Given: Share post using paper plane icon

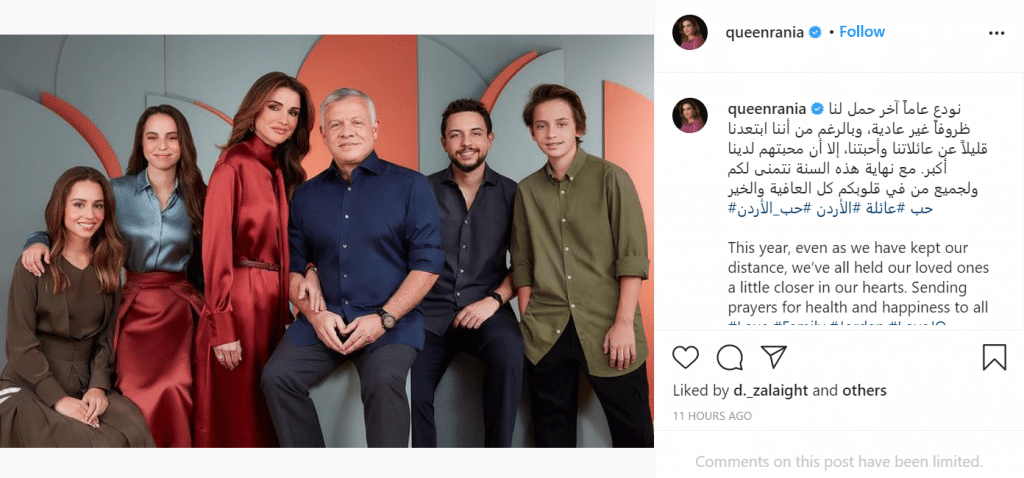Looking at the screenshot, I should 774,357.
